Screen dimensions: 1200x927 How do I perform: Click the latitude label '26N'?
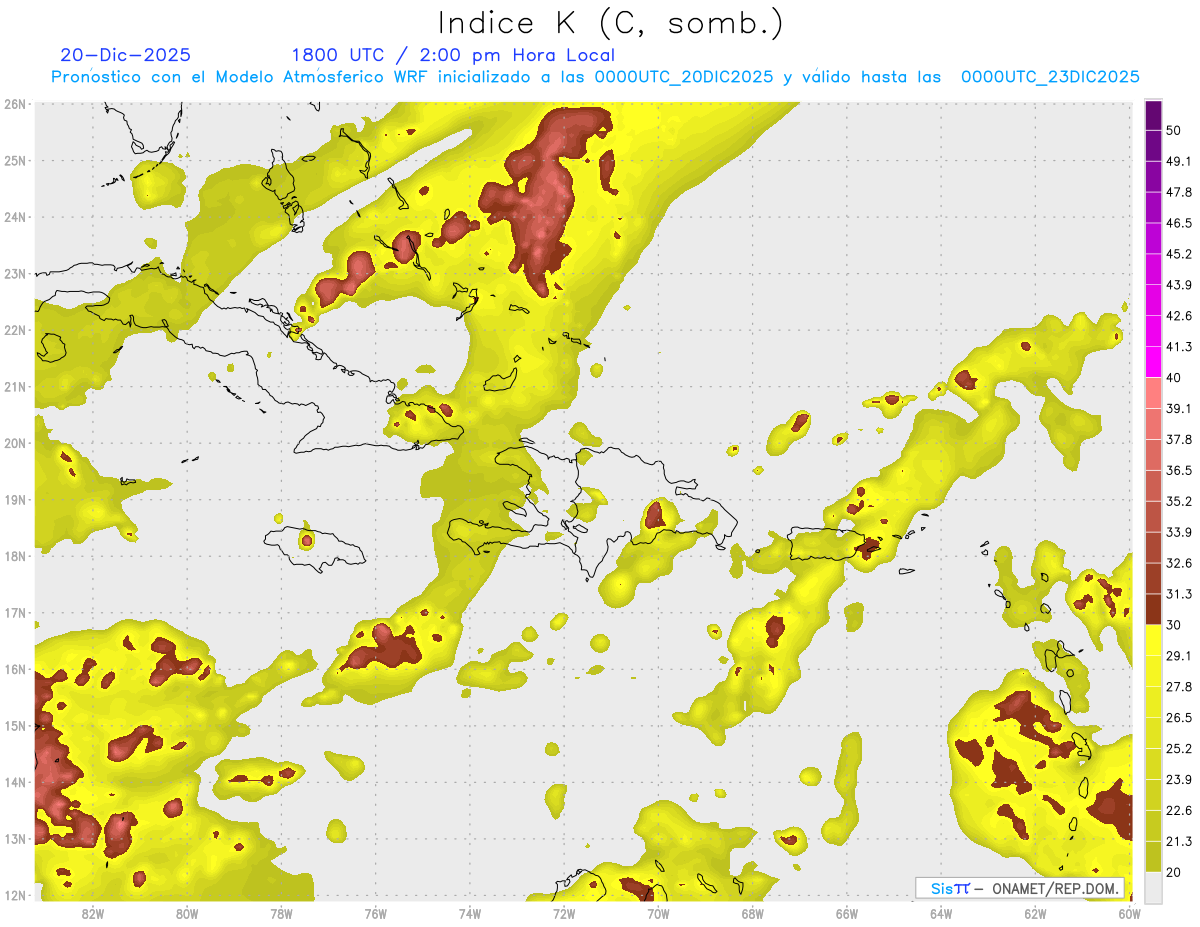(x=14, y=104)
